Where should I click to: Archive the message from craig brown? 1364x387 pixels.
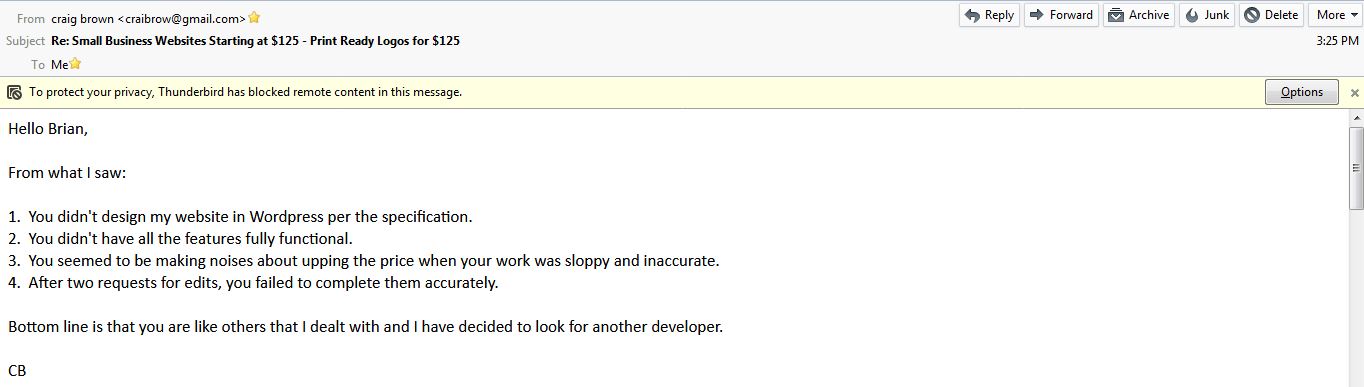[1139, 15]
